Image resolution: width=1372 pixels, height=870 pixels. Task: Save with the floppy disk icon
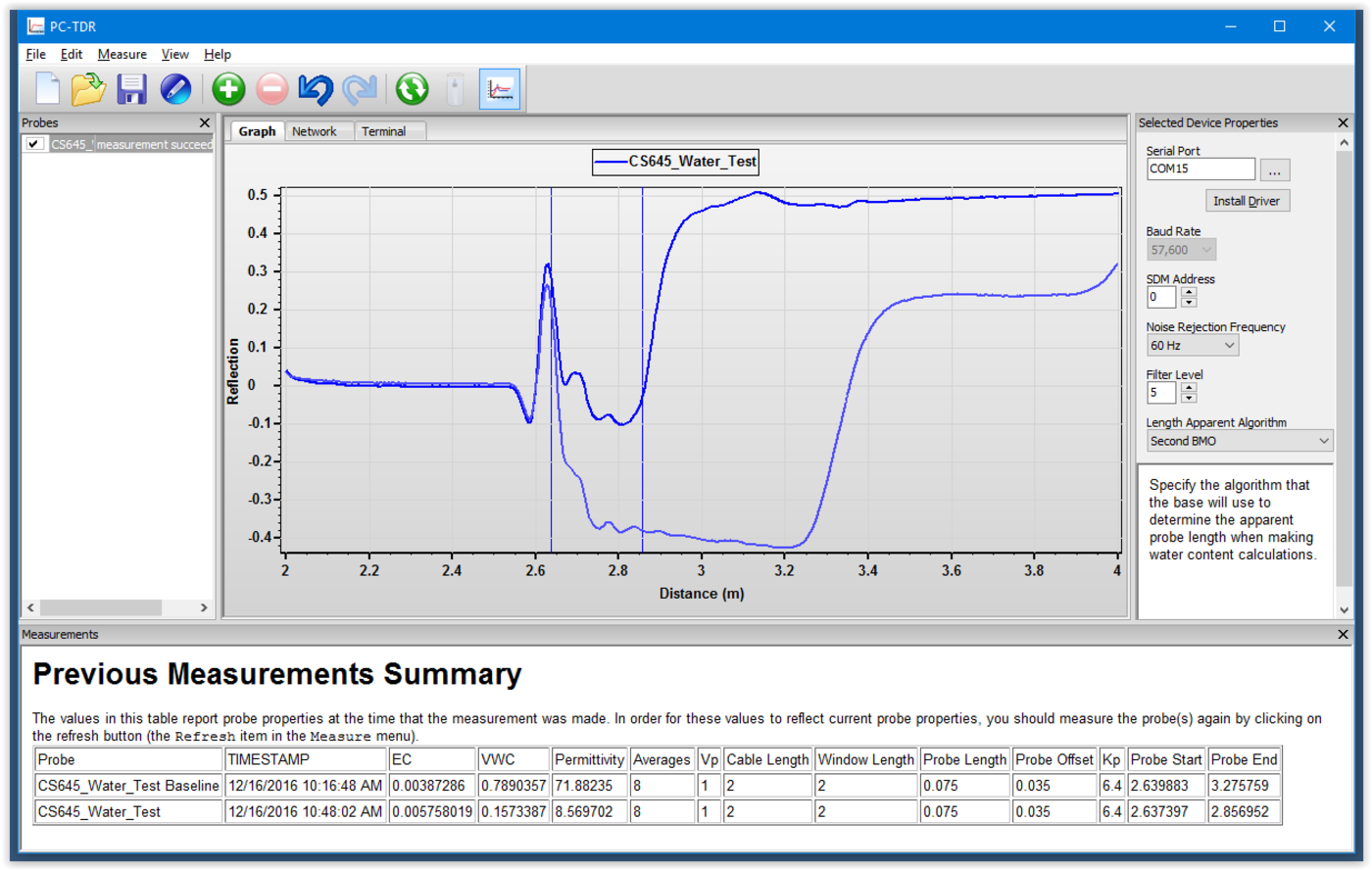click(x=131, y=89)
